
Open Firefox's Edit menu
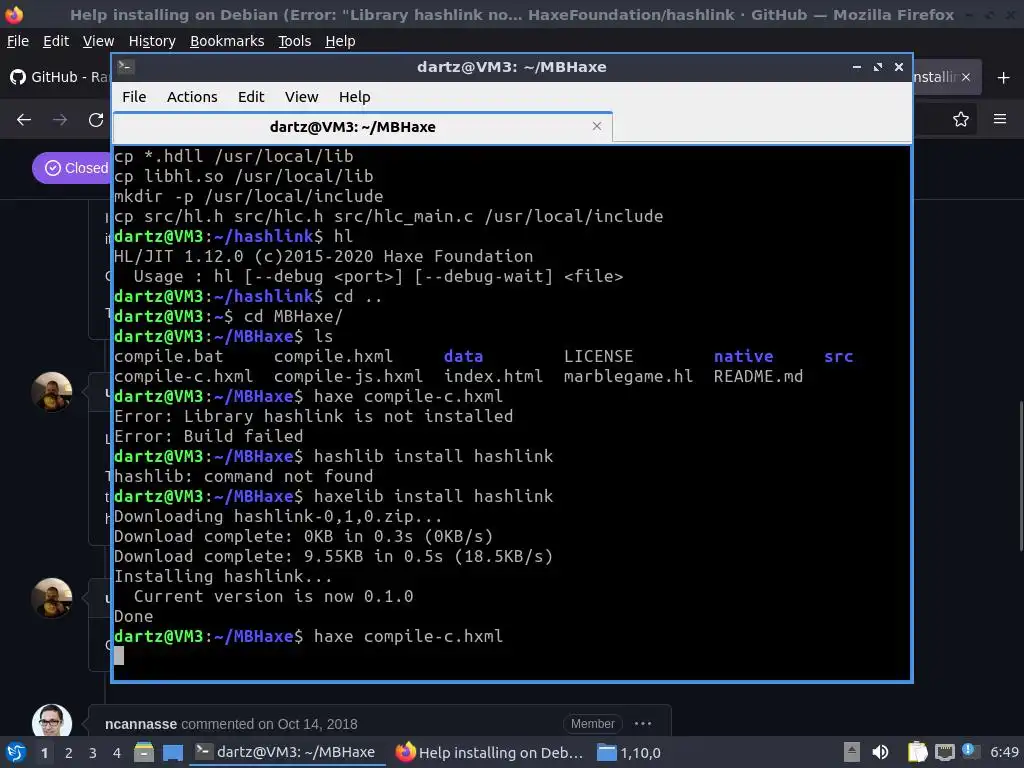(56, 41)
